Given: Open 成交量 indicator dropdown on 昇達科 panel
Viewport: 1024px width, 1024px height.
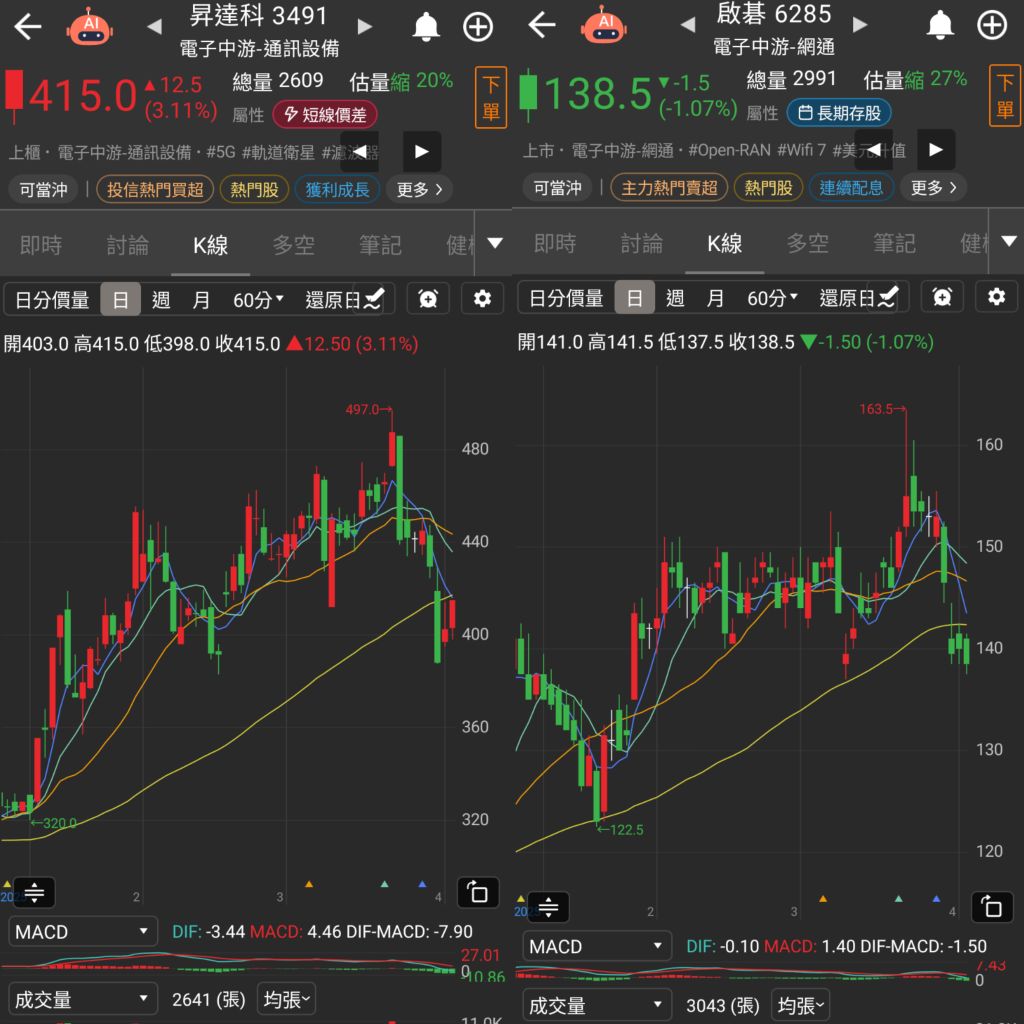Looking at the screenshot, I should point(82,999).
